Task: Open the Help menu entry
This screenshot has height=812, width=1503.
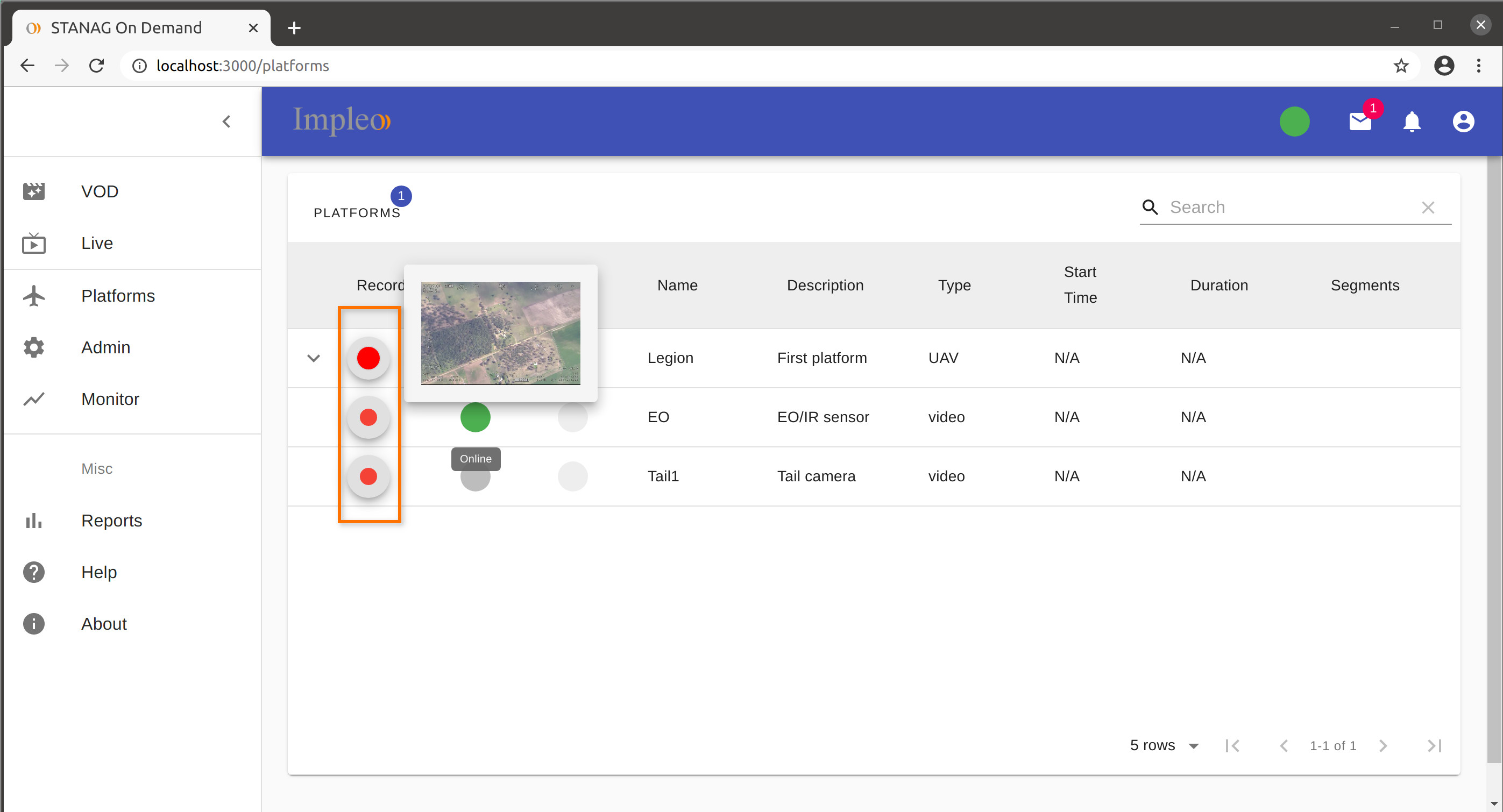Action: pos(98,572)
